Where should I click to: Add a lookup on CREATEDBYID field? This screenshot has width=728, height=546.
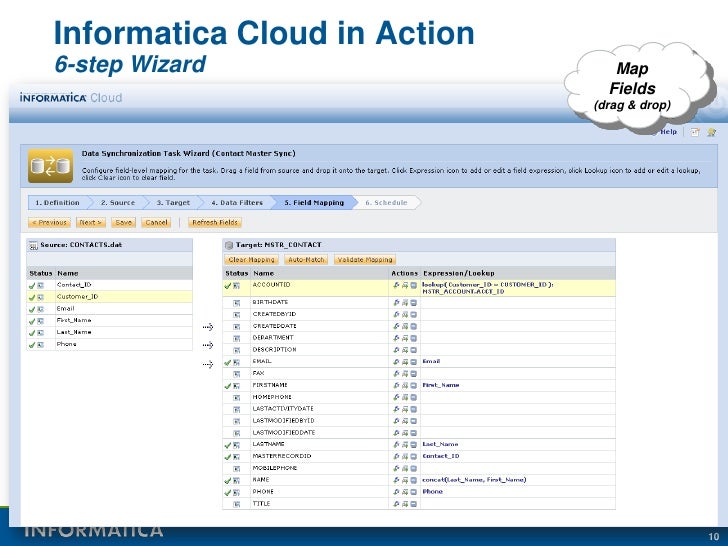pos(405,314)
